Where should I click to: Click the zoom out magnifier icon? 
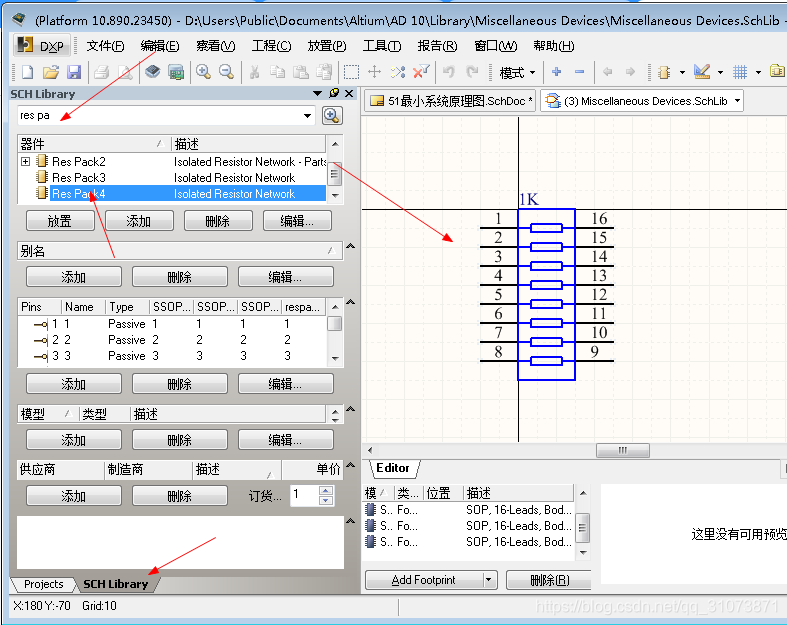click(x=227, y=72)
